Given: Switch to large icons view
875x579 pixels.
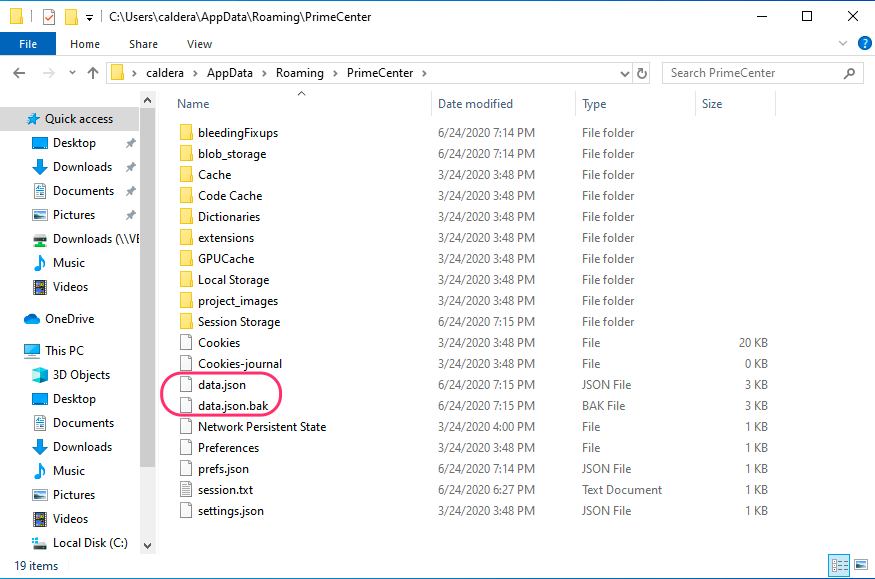Looking at the screenshot, I should pyautogui.click(x=861, y=566).
